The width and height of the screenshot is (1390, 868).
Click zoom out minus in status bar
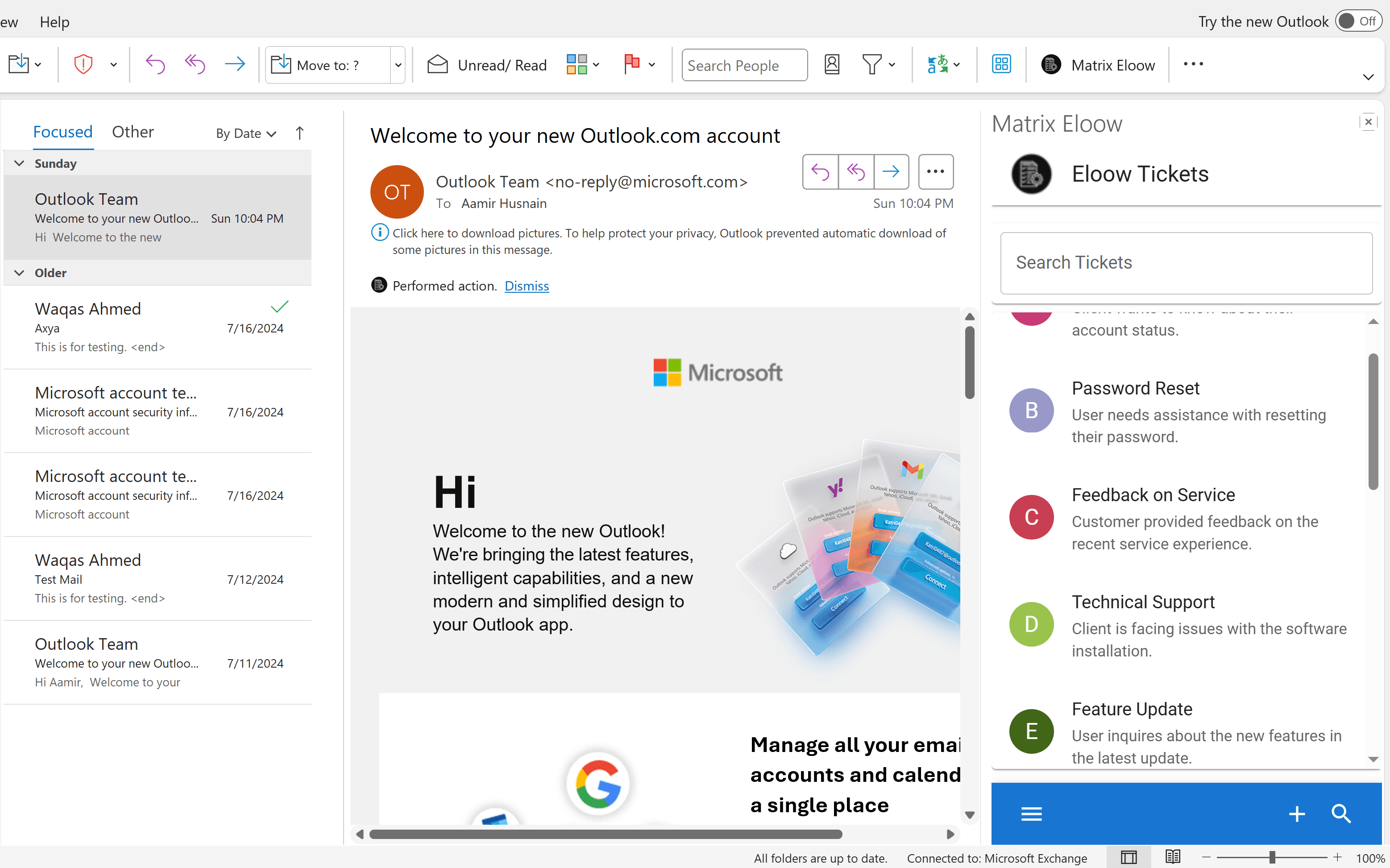pyautogui.click(x=1206, y=857)
